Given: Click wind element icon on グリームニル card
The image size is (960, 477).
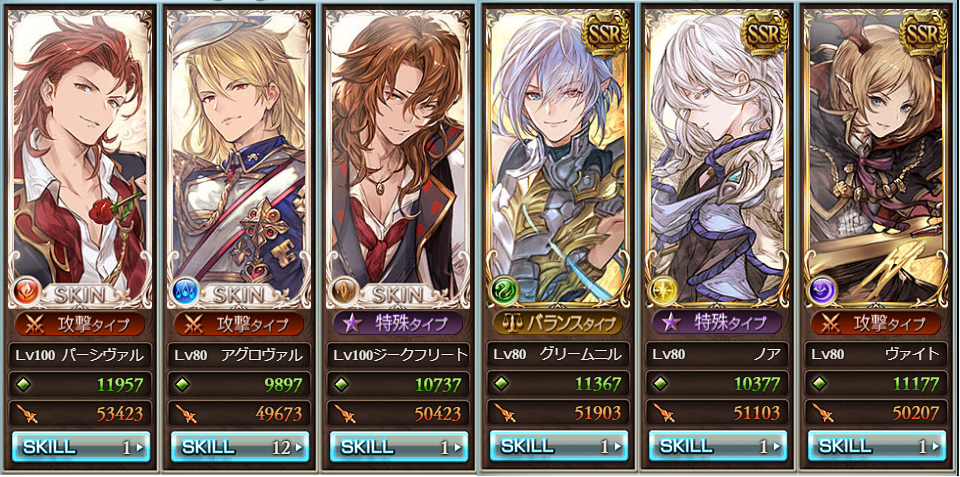Looking at the screenshot, I should tap(504, 290).
